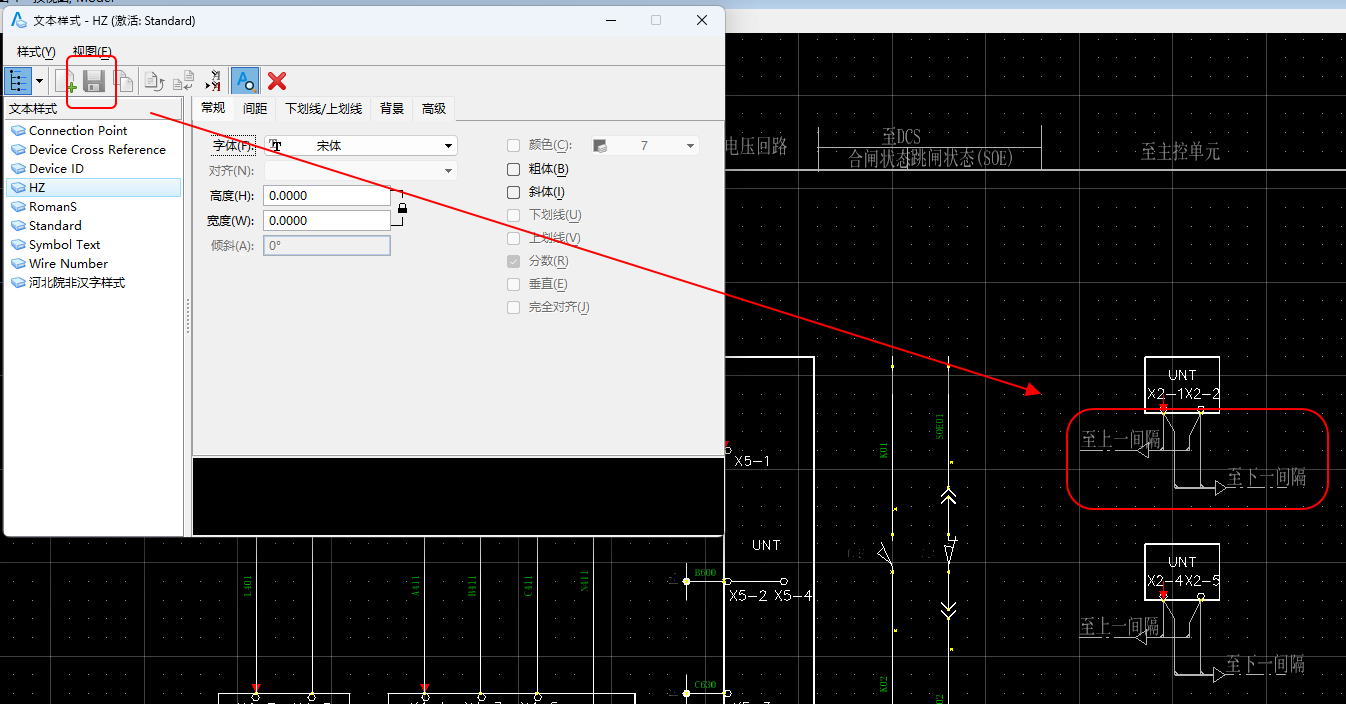Click the update style from library icon
Image resolution: width=1346 pixels, height=704 pixels.
[154, 81]
